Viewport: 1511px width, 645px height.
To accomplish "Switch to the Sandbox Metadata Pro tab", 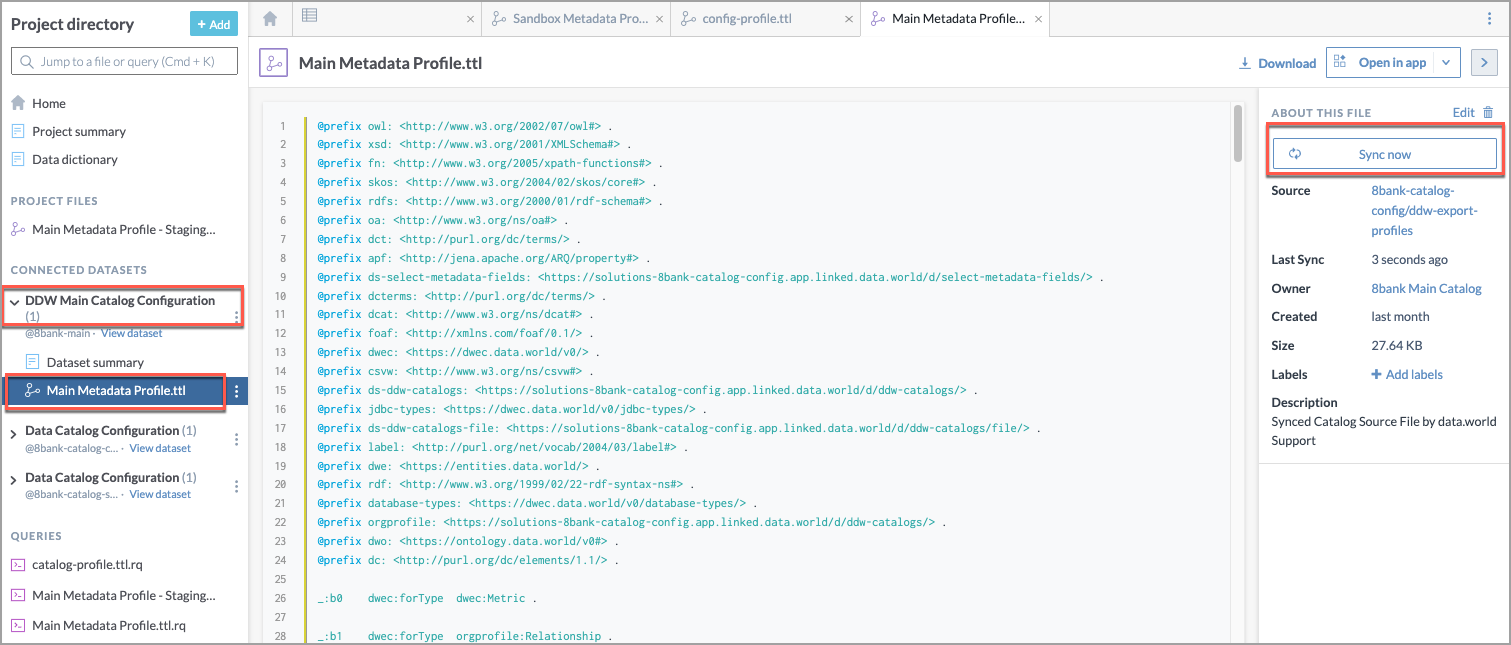I will [576, 18].
